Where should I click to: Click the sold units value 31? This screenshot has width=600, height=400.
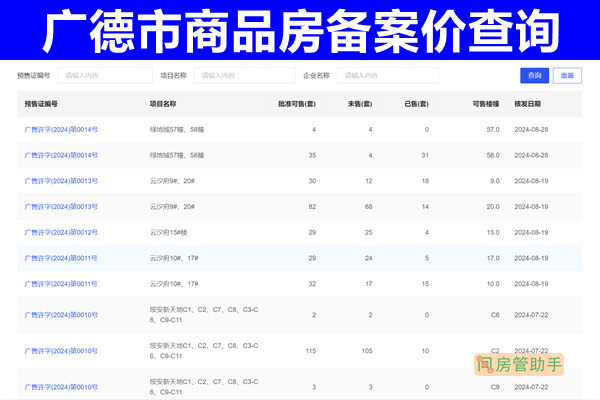[425, 155]
